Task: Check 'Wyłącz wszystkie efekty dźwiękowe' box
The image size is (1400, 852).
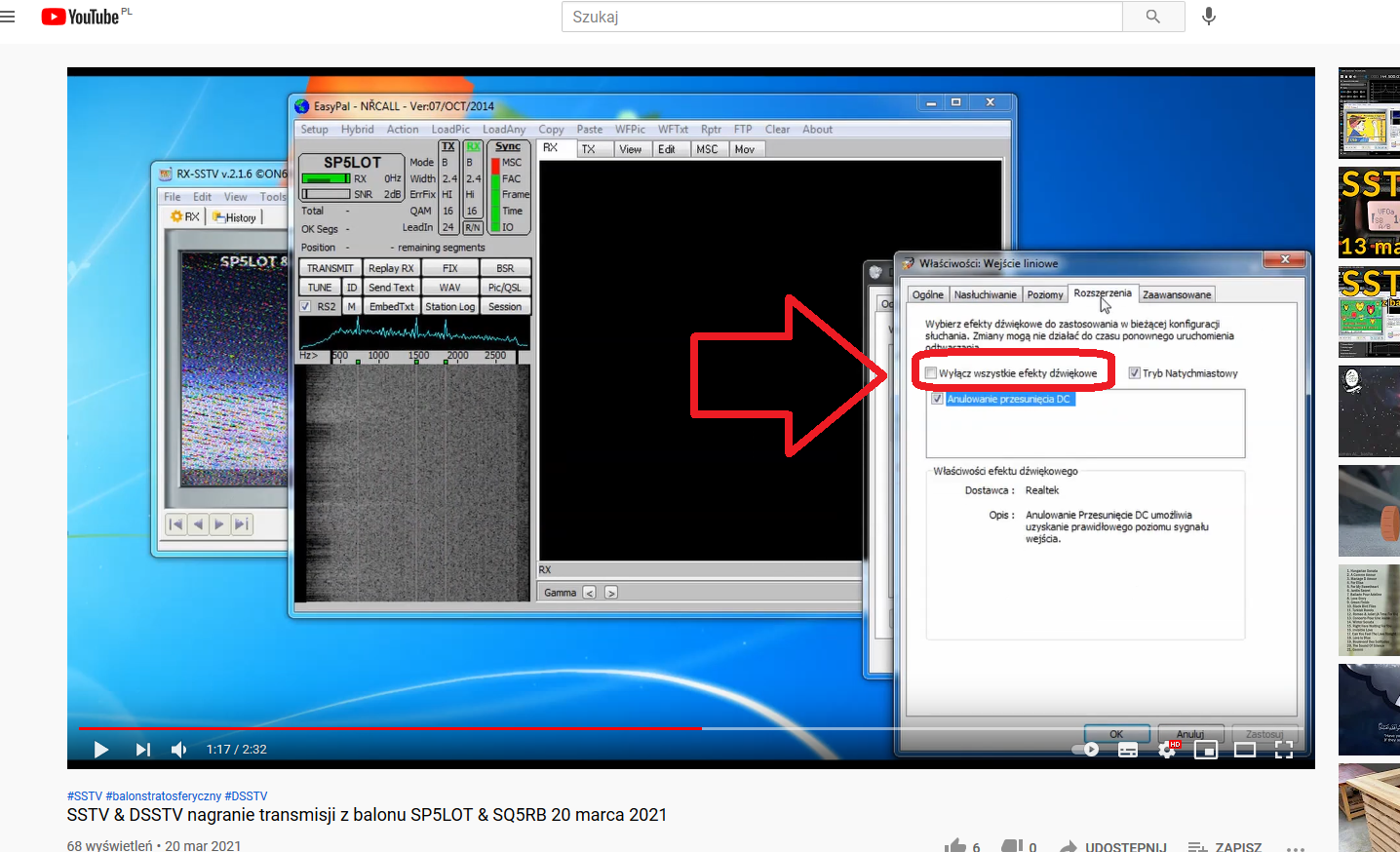Action: [x=930, y=373]
